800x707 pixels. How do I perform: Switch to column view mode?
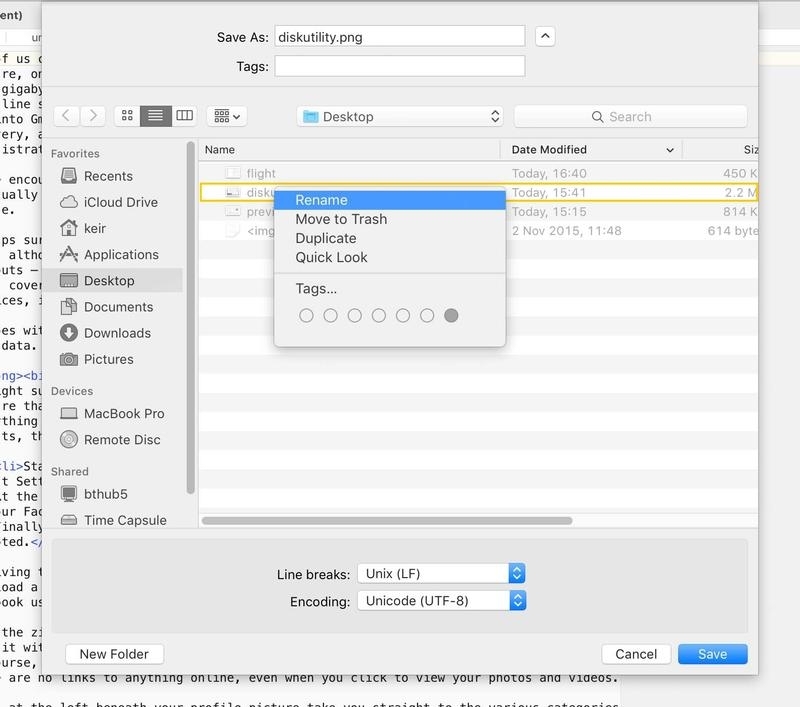coord(184,116)
